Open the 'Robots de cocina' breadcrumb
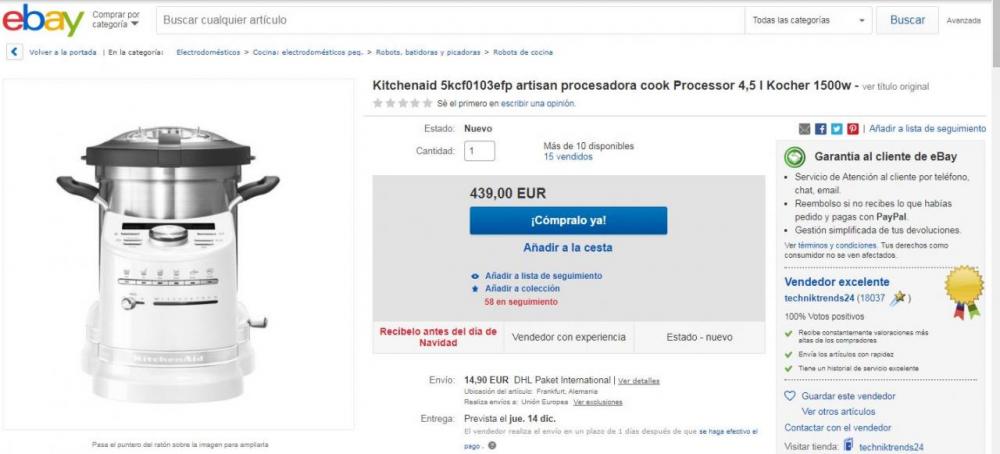Image resolution: width=1000 pixels, height=454 pixels. coord(523,52)
